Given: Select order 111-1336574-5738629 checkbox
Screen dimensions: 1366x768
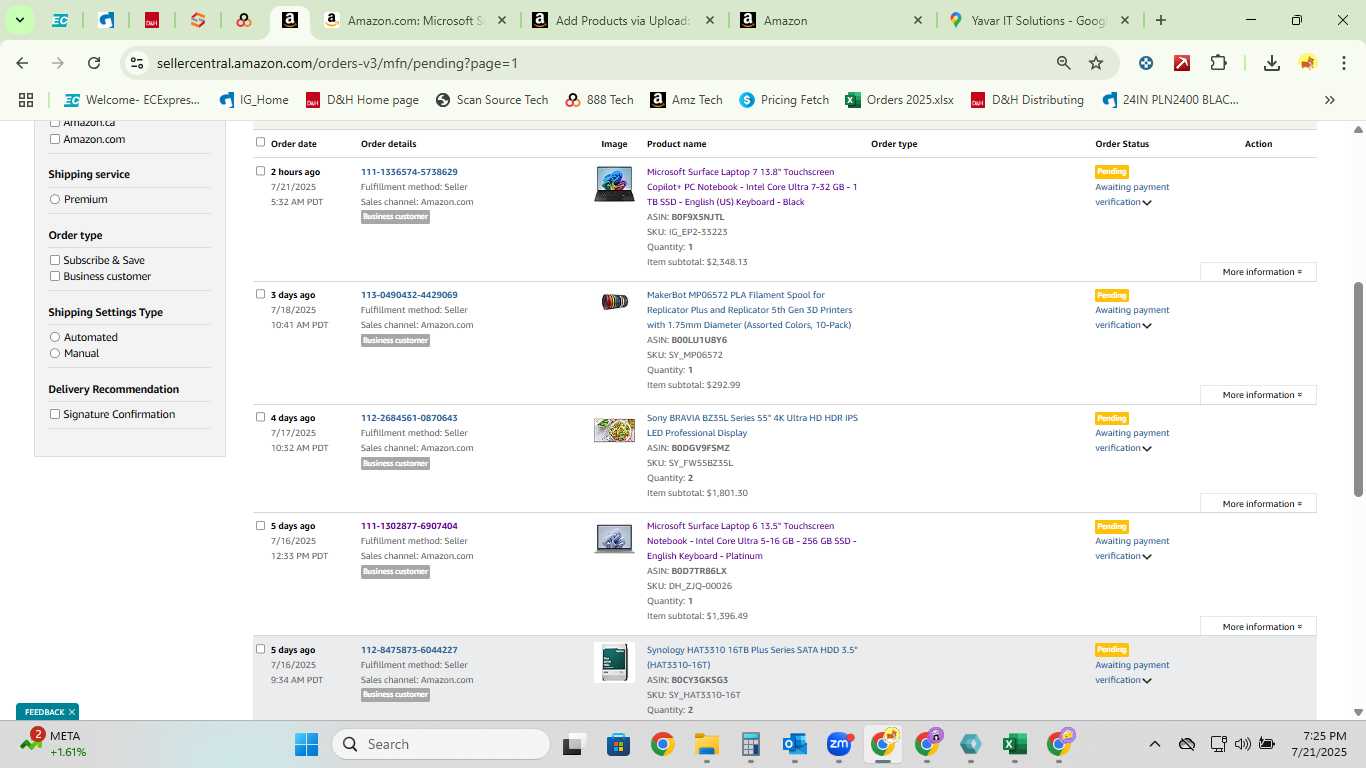Looking at the screenshot, I should pos(261,171).
